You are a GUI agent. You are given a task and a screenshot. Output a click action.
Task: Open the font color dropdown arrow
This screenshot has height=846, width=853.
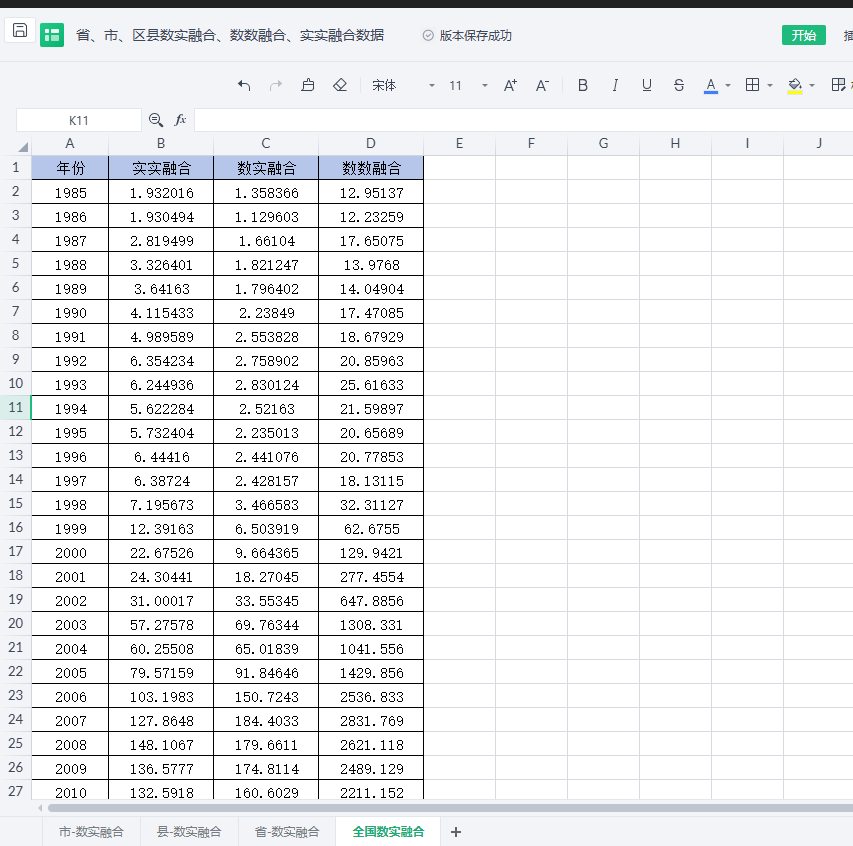coord(728,85)
